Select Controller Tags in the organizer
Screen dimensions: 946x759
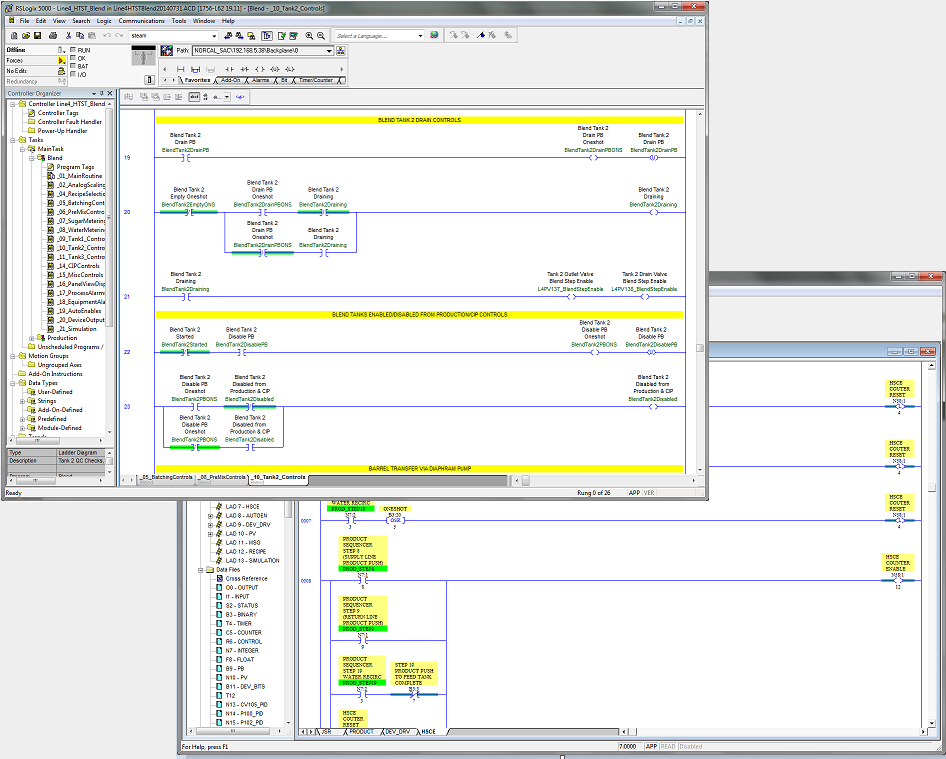(x=58, y=113)
